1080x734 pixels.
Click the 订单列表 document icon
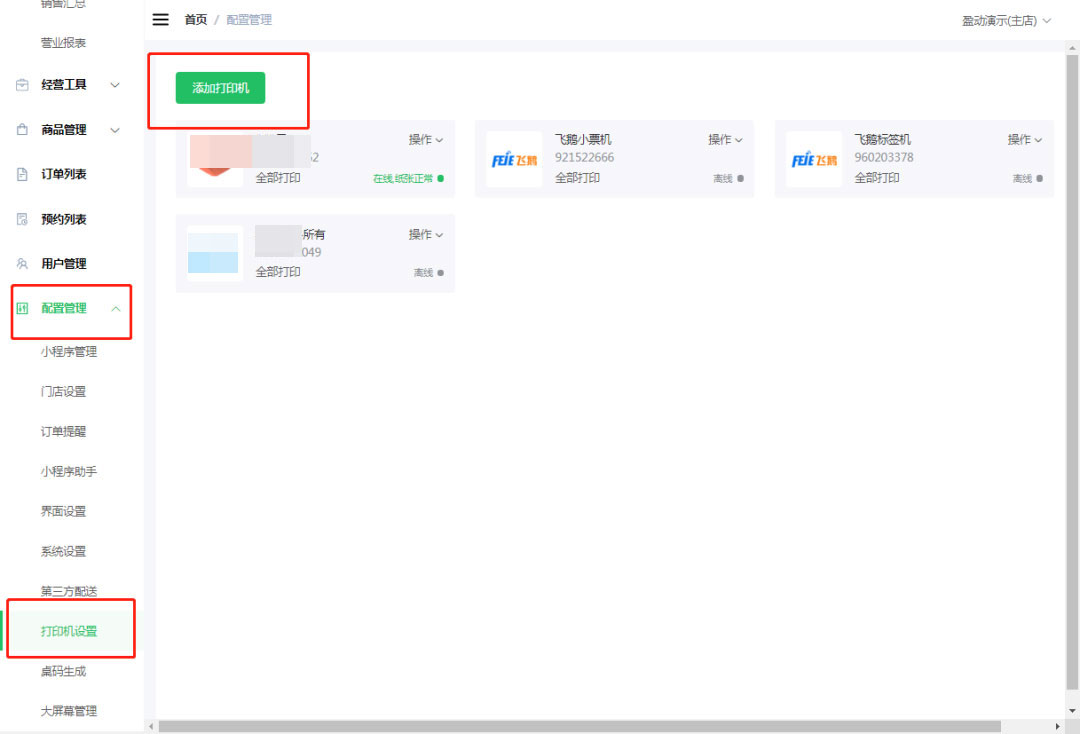[22, 174]
